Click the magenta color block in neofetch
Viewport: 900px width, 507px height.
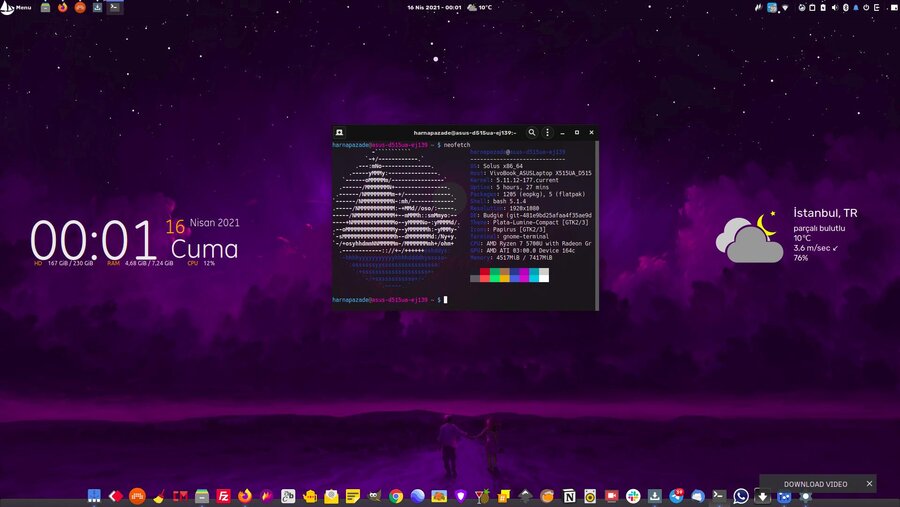524,275
